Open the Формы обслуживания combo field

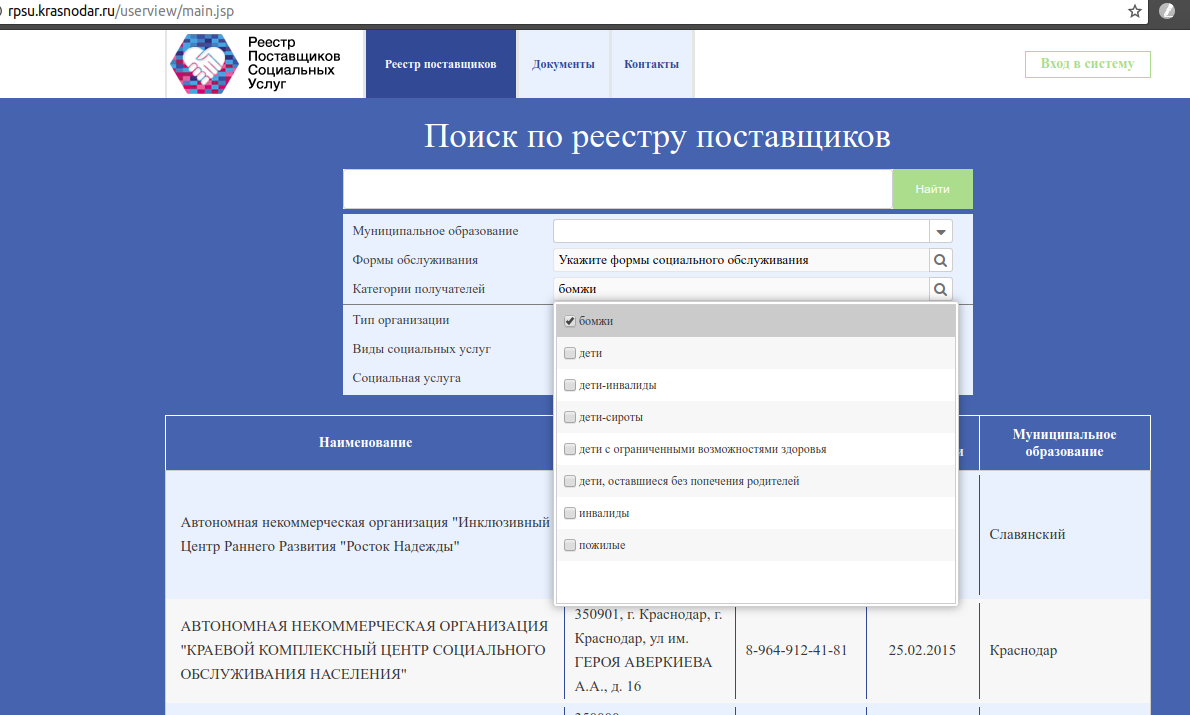point(741,260)
